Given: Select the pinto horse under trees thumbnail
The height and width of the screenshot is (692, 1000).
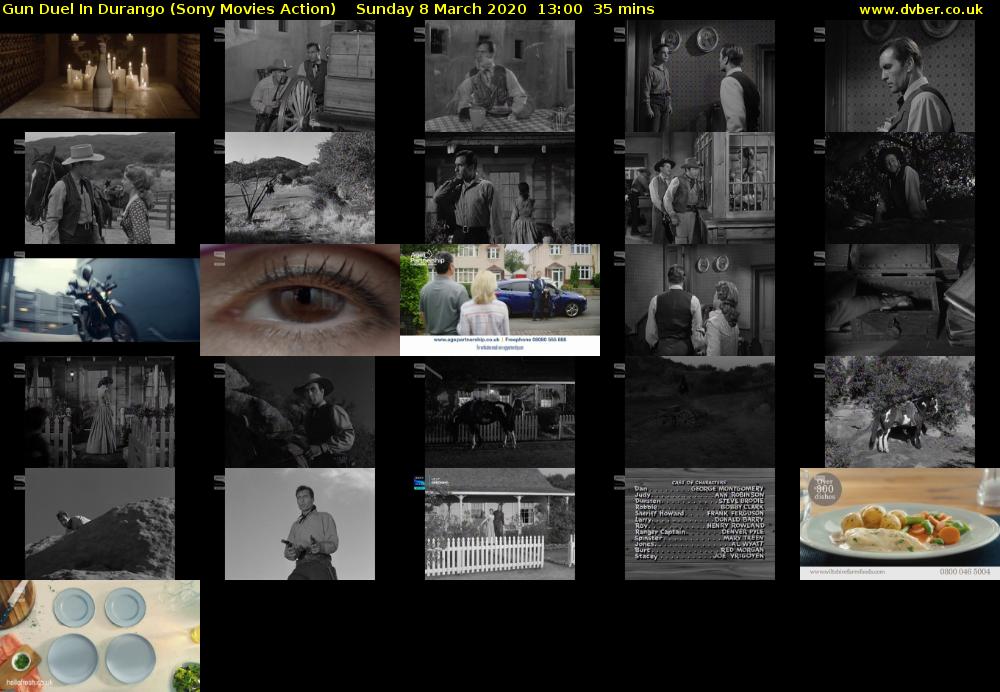Looking at the screenshot, I should [x=900, y=412].
